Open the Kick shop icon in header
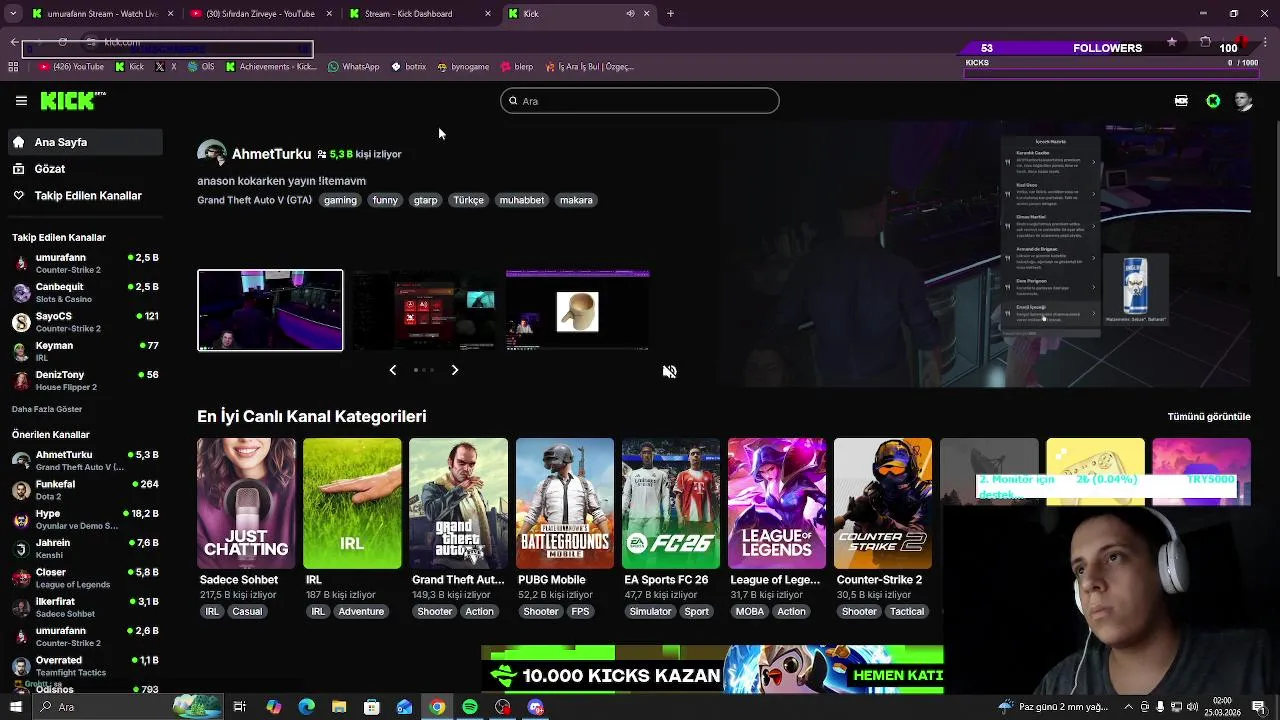1280x720 pixels. pyautogui.click(x=1181, y=101)
